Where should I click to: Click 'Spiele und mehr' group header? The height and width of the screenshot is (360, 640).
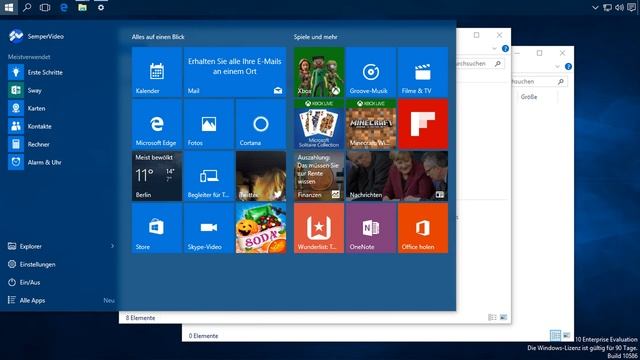[x=316, y=37]
